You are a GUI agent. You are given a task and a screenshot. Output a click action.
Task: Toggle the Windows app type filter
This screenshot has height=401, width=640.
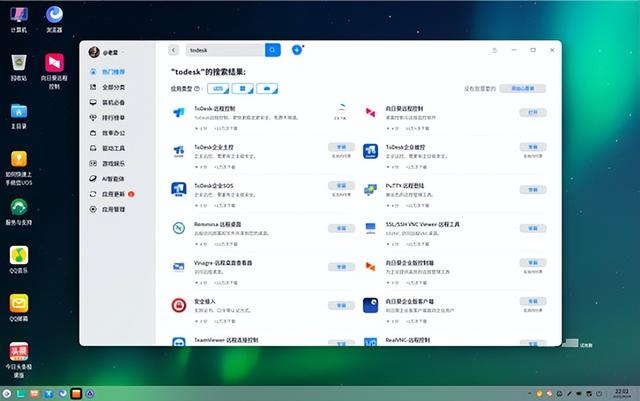click(242, 89)
